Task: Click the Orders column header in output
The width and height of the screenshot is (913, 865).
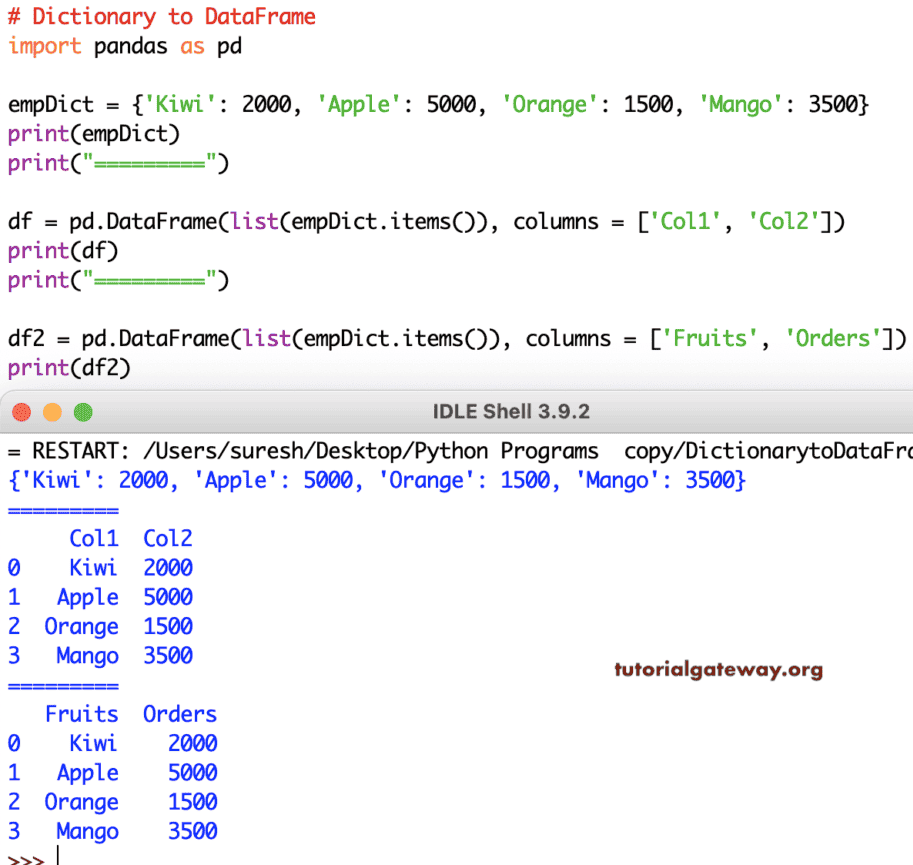Action: (x=179, y=713)
